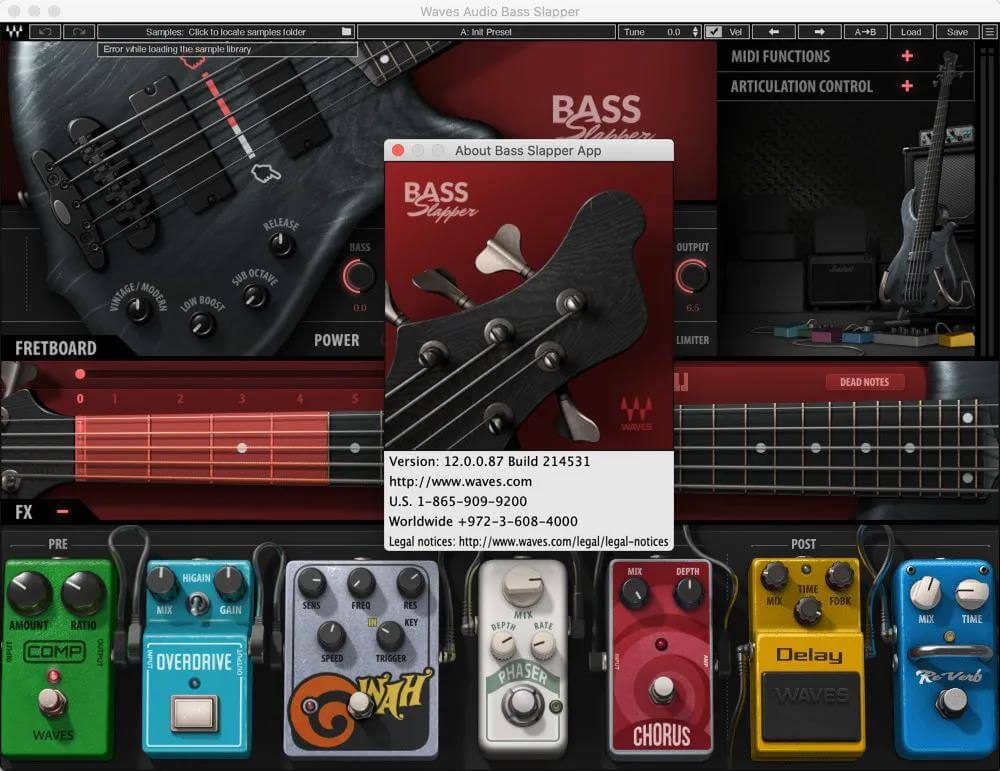Click the Wah pedal Freq knob
The width and height of the screenshot is (1000, 771).
[360, 582]
